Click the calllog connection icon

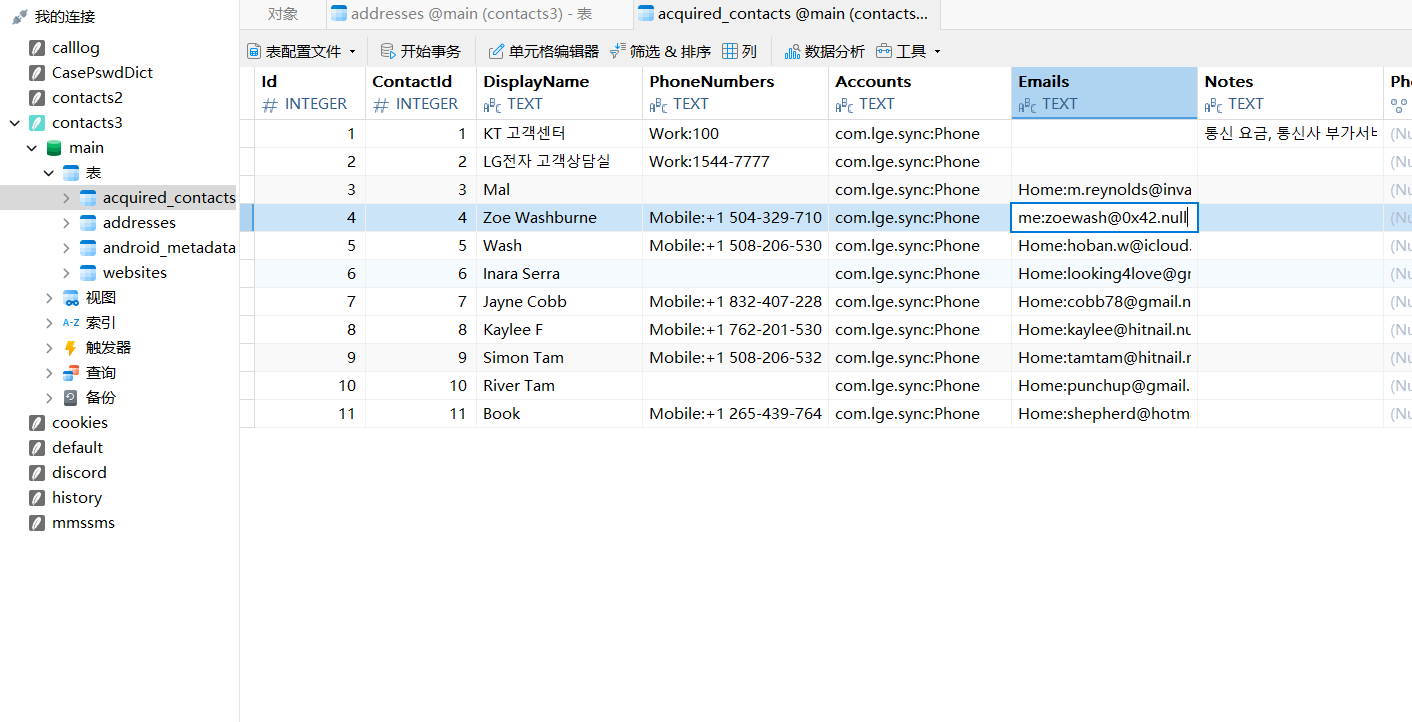click(x=37, y=48)
